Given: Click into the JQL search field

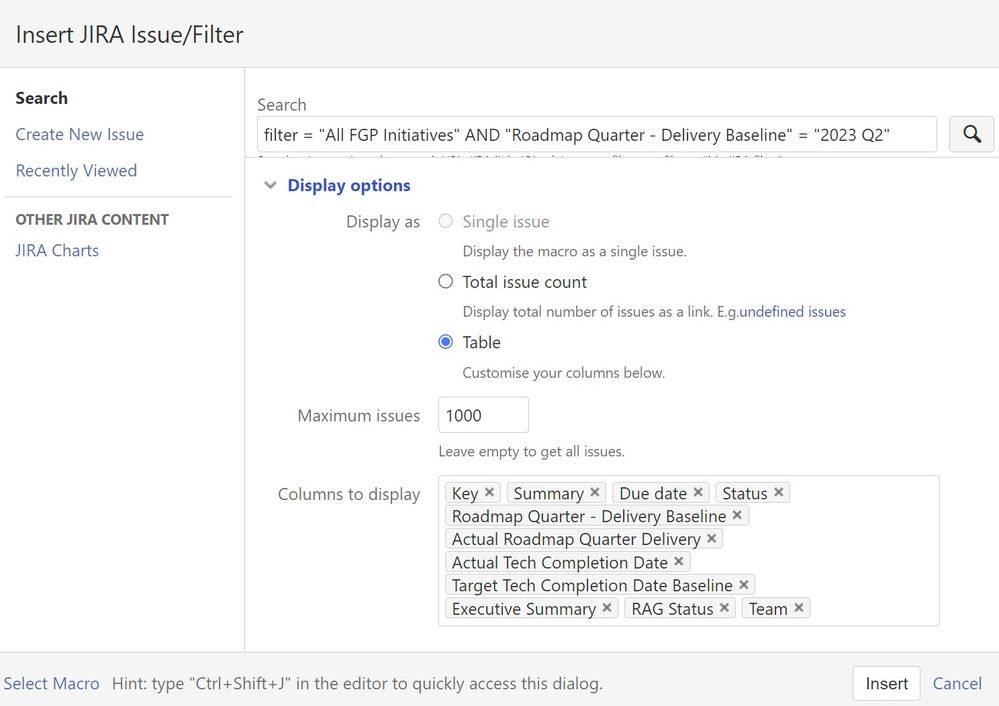Looking at the screenshot, I should 597,134.
